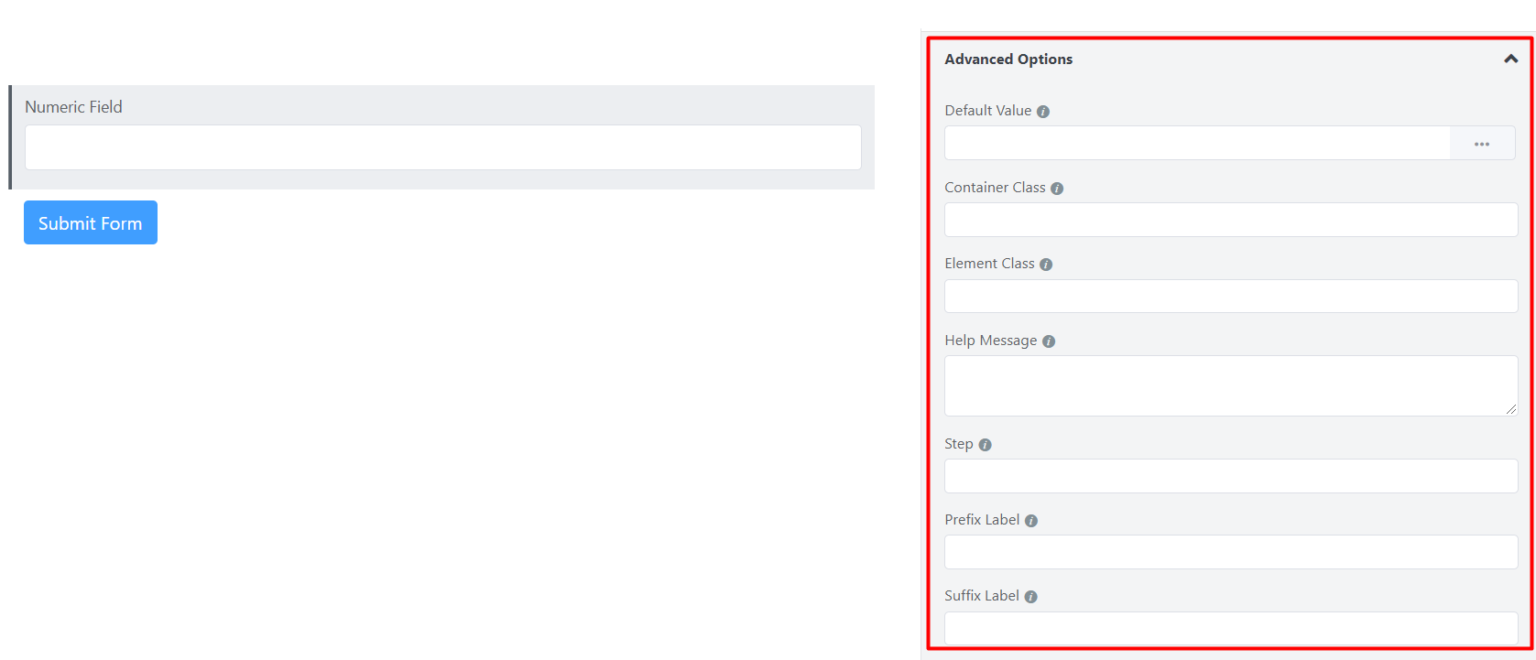Click the Default Value info icon

[x=1043, y=111]
